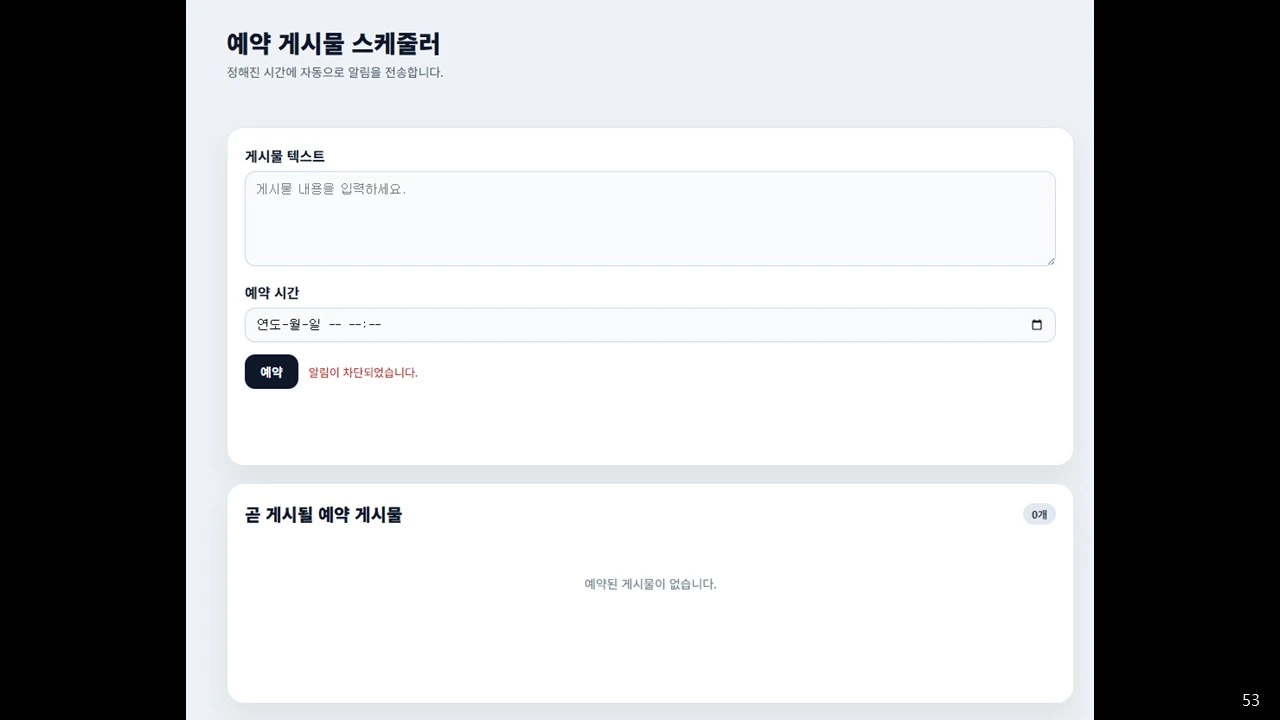Screen dimensions: 1280x720
Task: Click the 게시물 텍스트 field label
Action: (x=284, y=156)
